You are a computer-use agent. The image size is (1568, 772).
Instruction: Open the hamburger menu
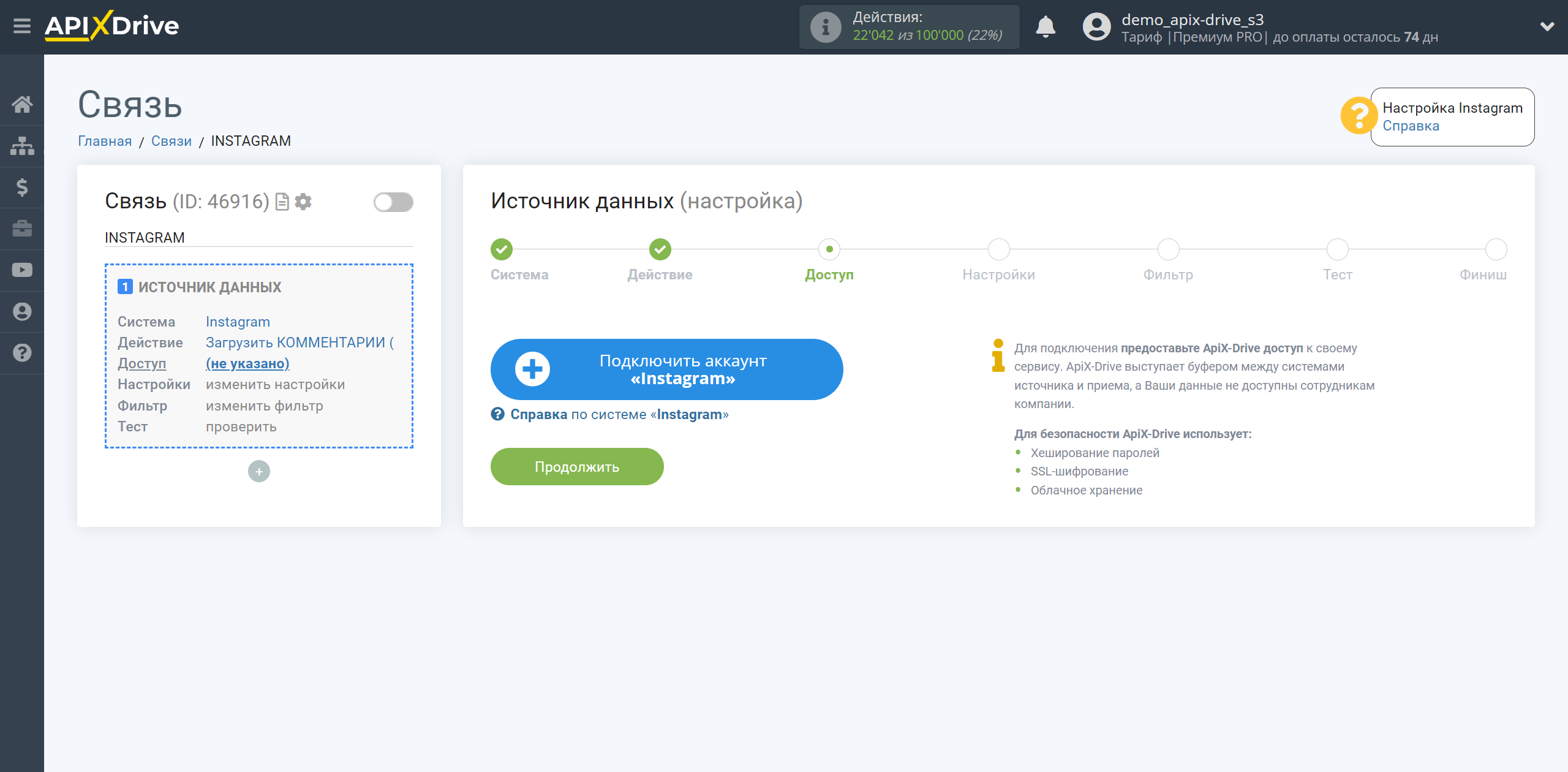[x=22, y=26]
